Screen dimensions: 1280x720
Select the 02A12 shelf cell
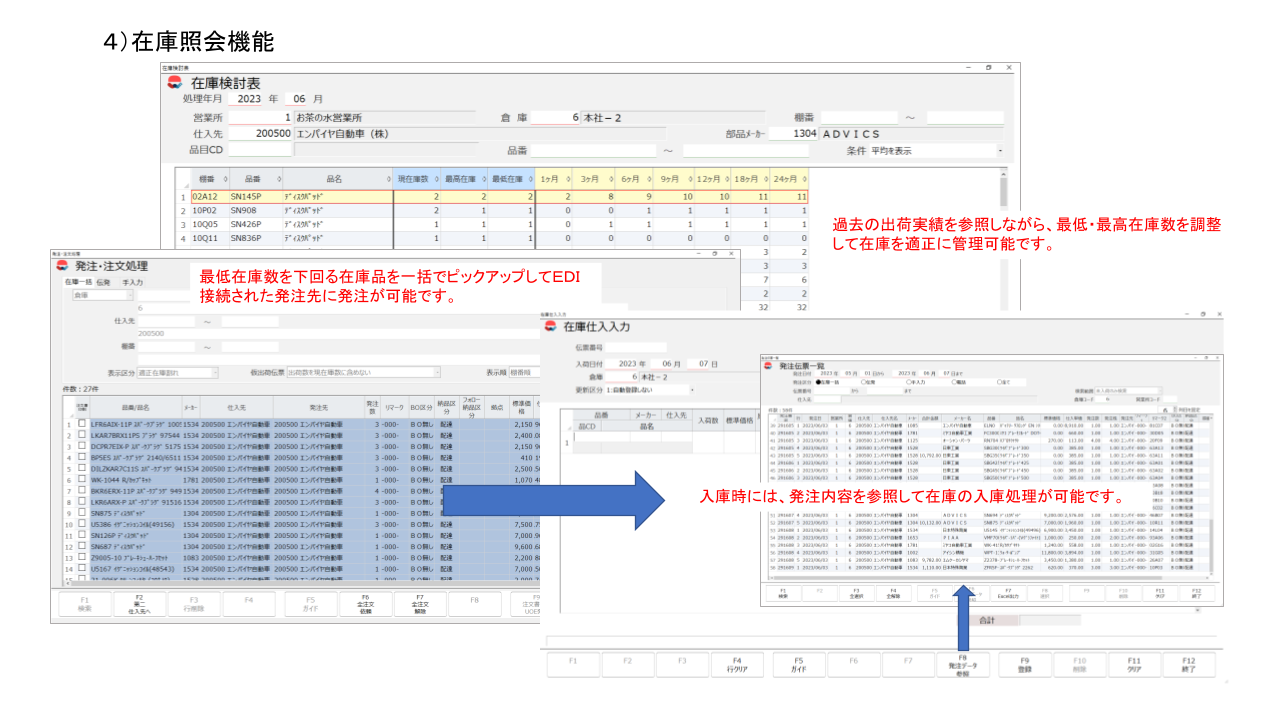tap(209, 197)
